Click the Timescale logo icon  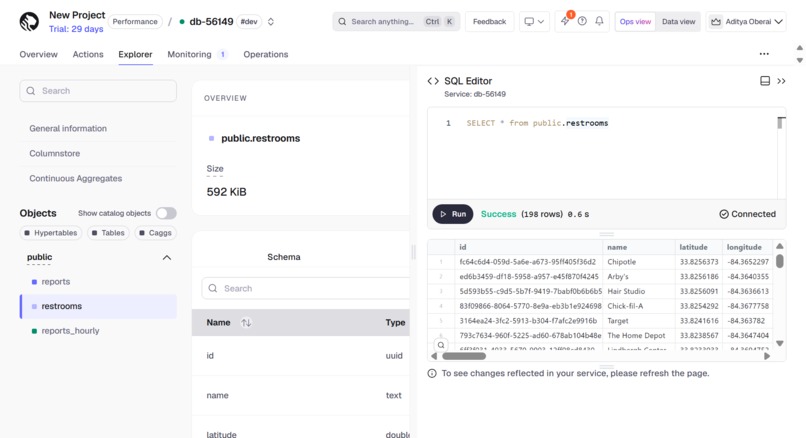29,22
